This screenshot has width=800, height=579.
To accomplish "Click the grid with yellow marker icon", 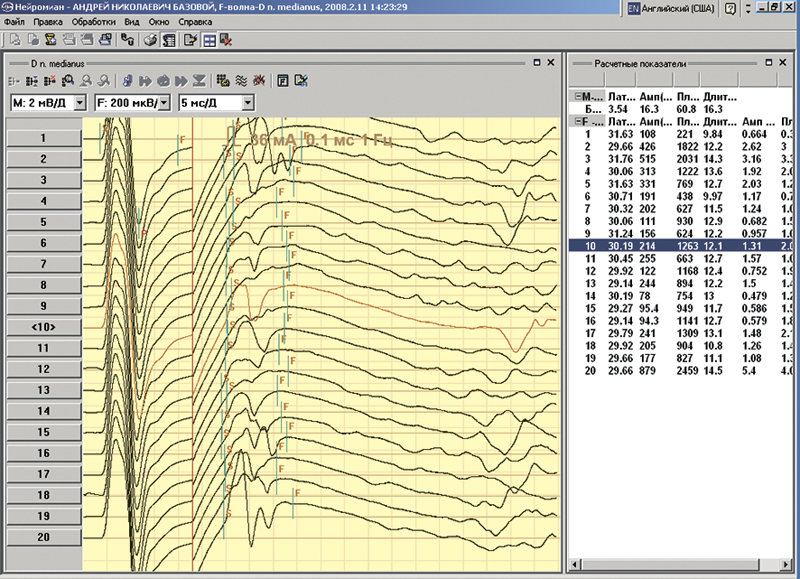I will pyautogui.click(x=223, y=81).
